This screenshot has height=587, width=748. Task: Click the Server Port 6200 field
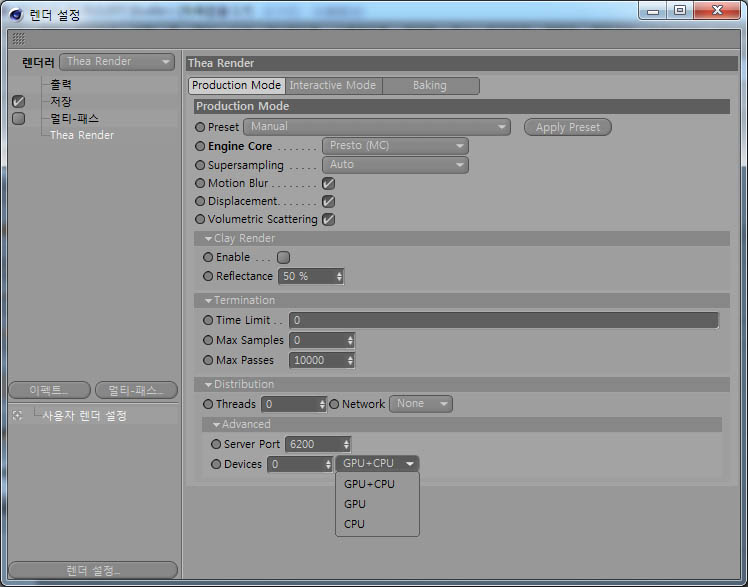tap(314, 444)
